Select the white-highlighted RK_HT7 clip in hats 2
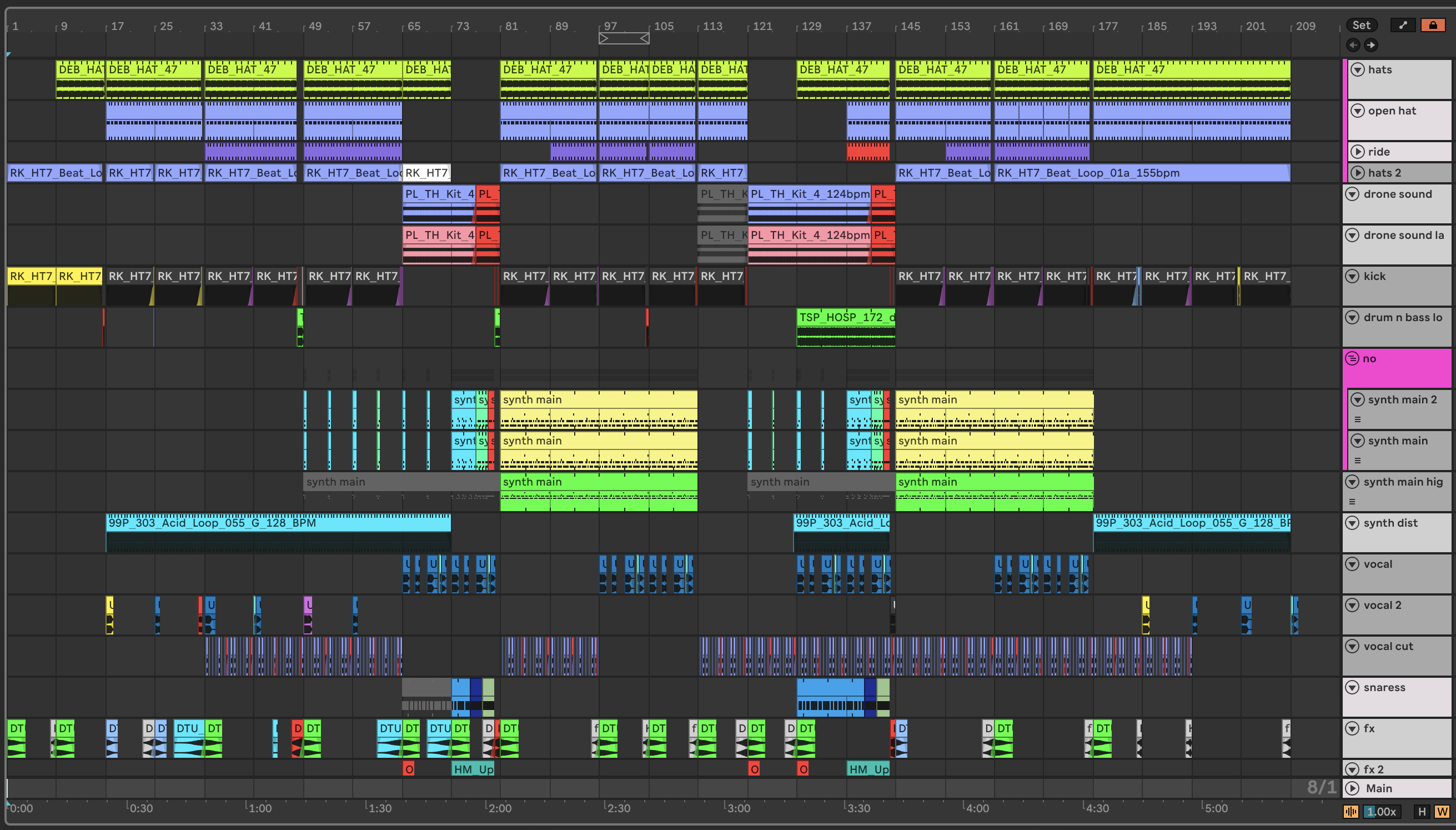Image resolution: width=1456 pixels, height=830 pixels. coord(426,173)
